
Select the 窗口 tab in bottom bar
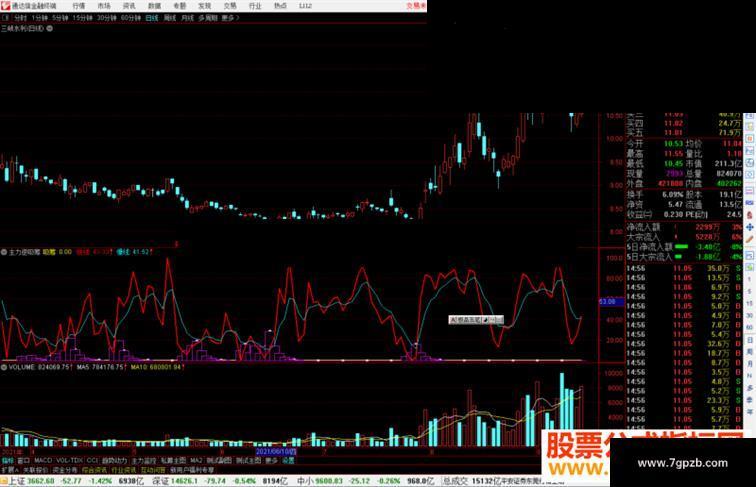[24, 460]
